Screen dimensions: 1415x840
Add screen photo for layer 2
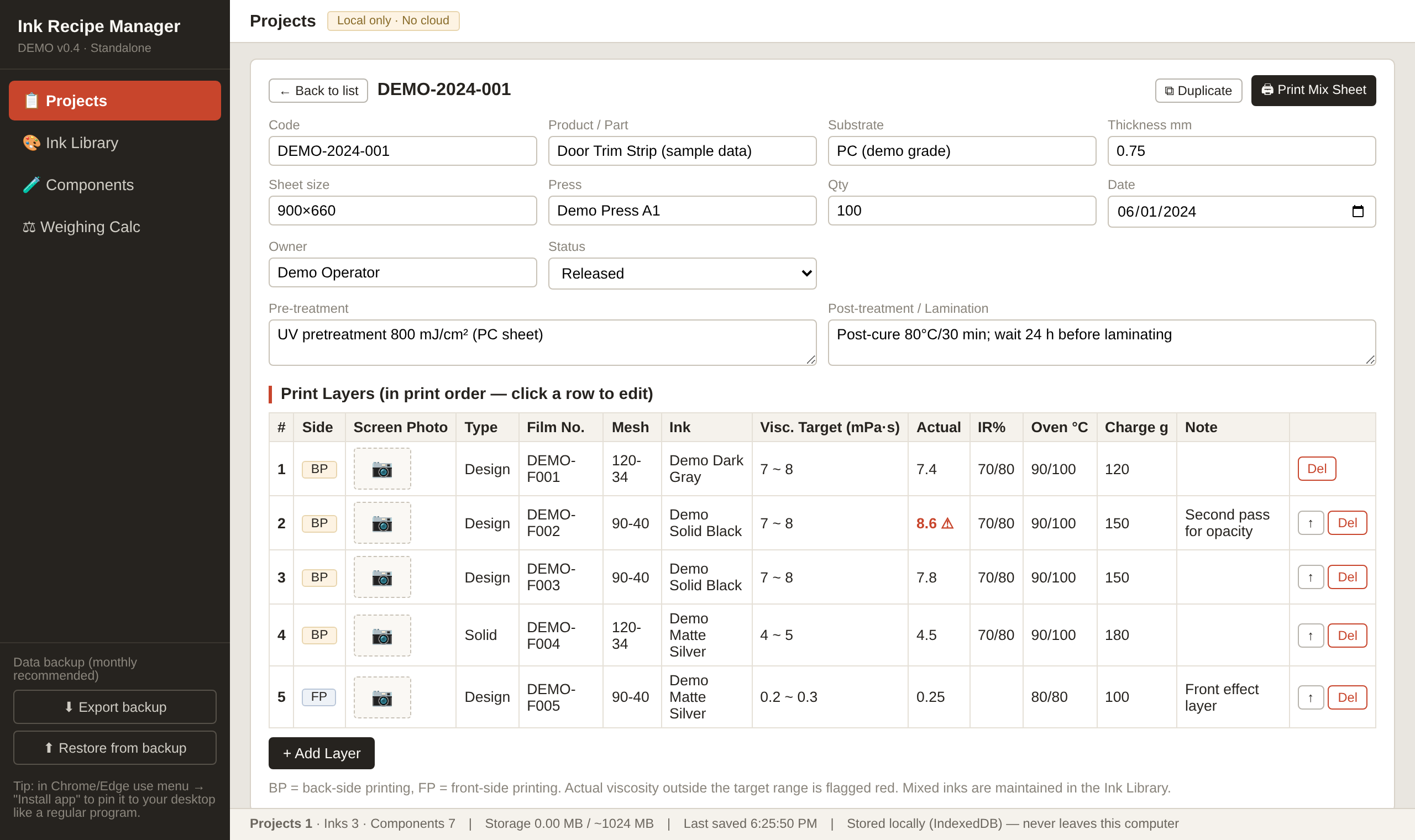(x=382, y=523)
